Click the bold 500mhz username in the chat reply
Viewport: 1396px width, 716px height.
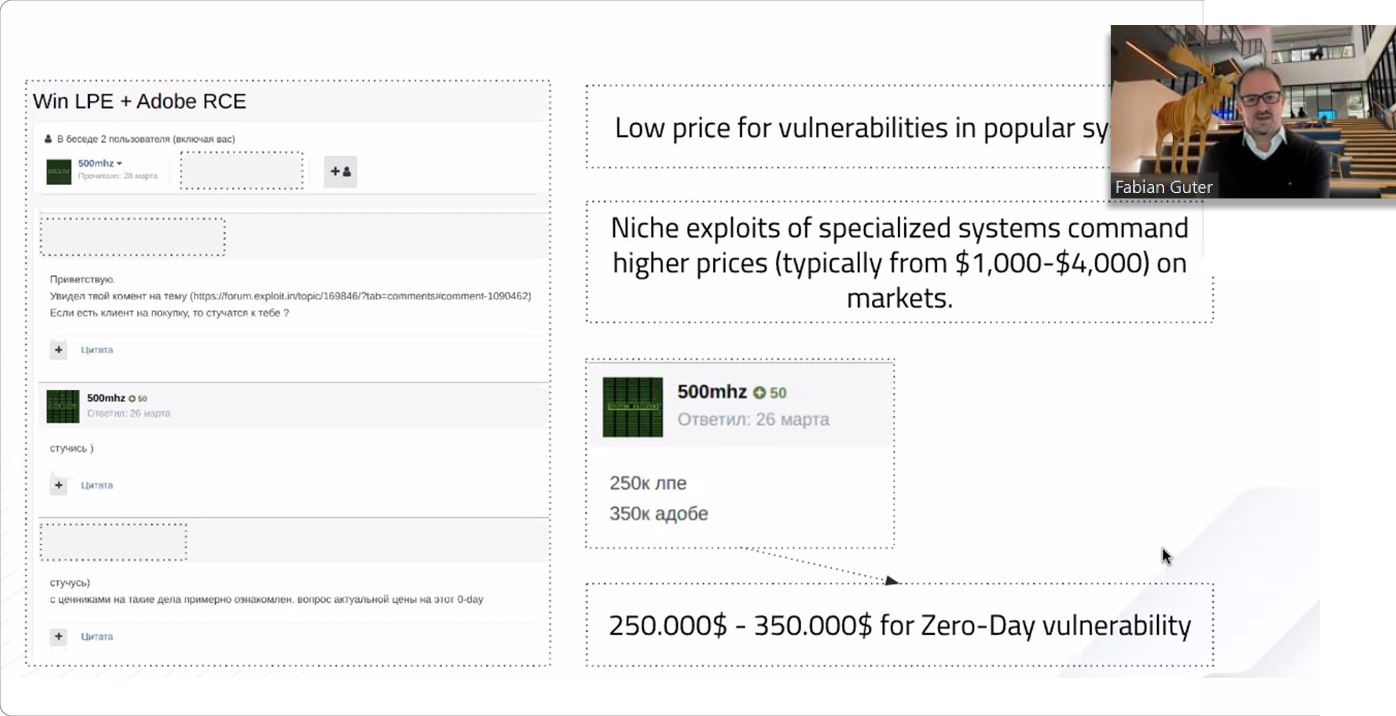106,398
